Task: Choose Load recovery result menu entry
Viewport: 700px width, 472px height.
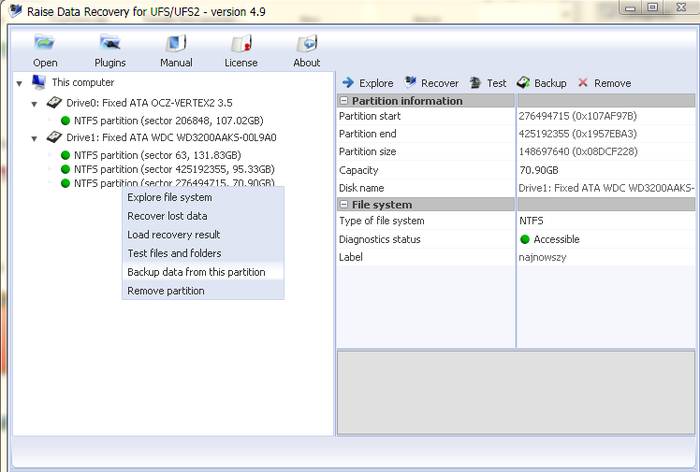Action: click(x=203, y=235)
